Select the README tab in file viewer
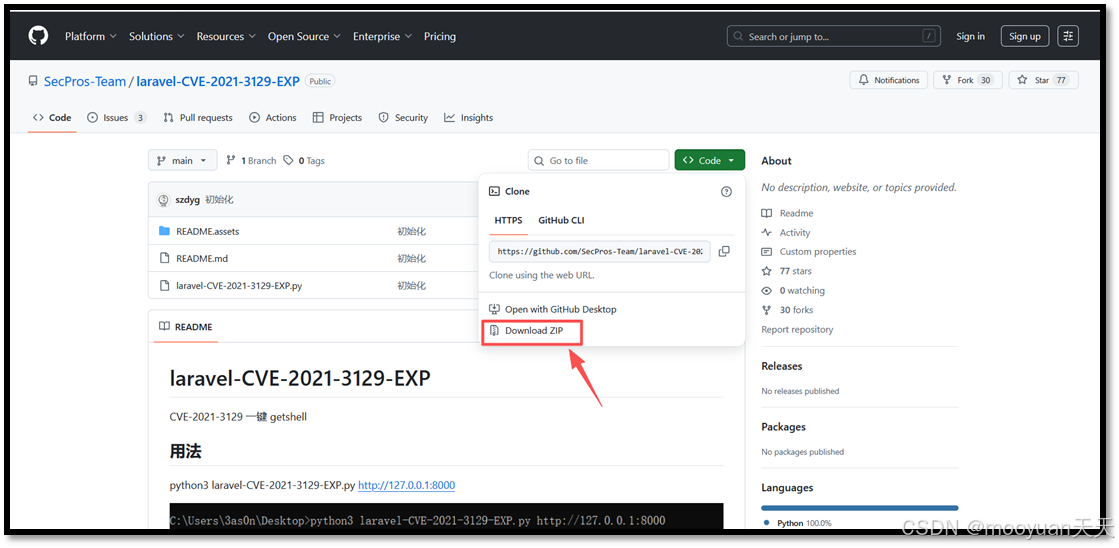The height and width of the screenshot is (548, 1119). point(186,327)
